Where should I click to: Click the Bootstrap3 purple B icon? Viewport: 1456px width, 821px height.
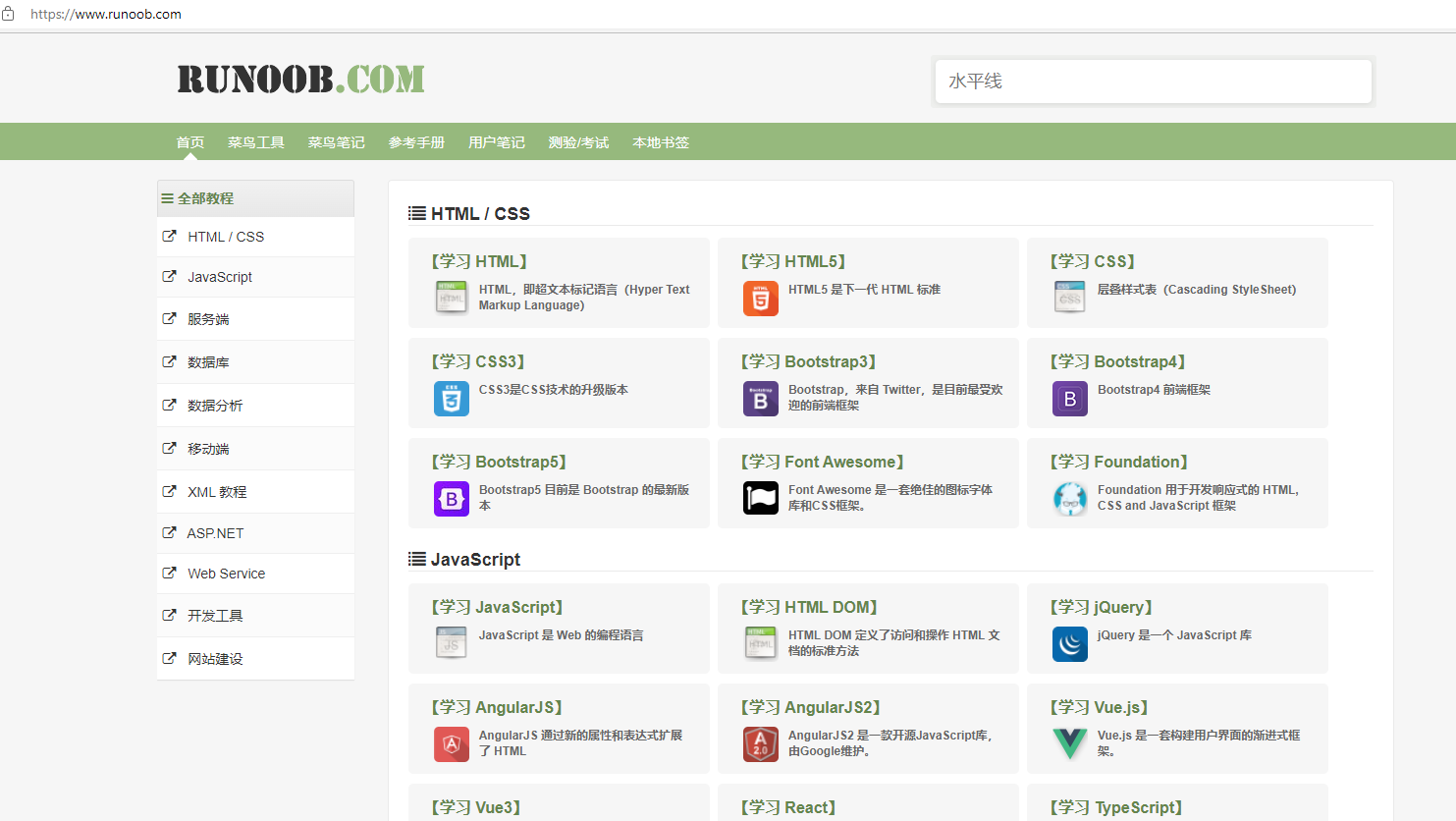click(x=761, y=398)
